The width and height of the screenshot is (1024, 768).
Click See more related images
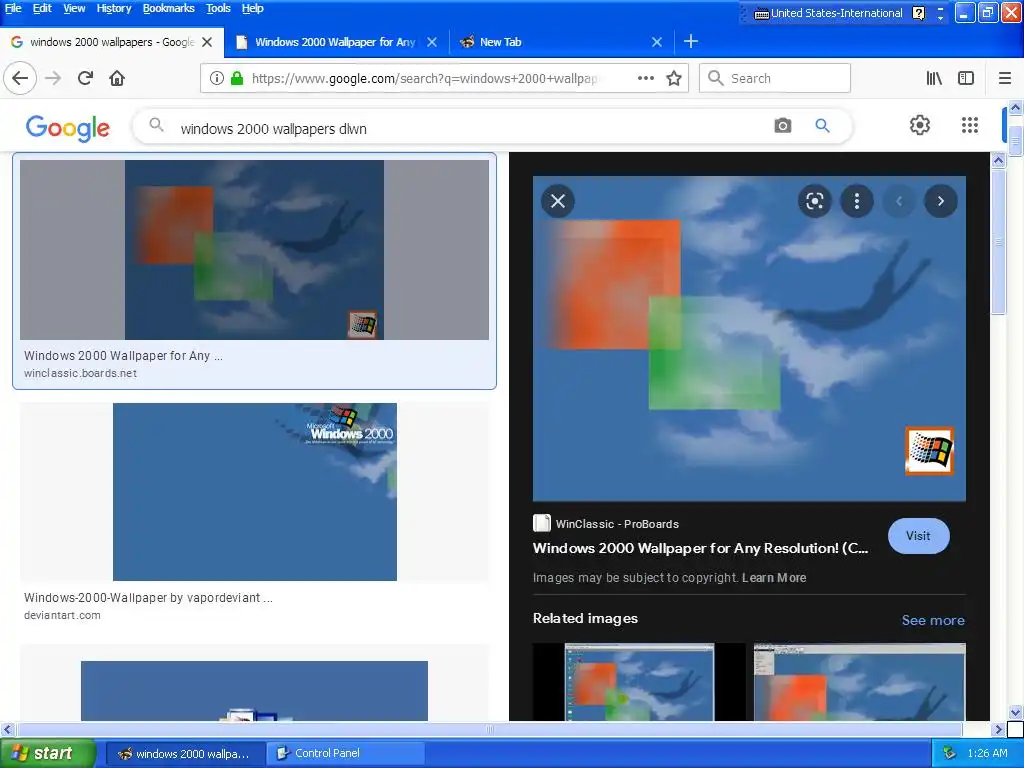click(x=933, y=620)
